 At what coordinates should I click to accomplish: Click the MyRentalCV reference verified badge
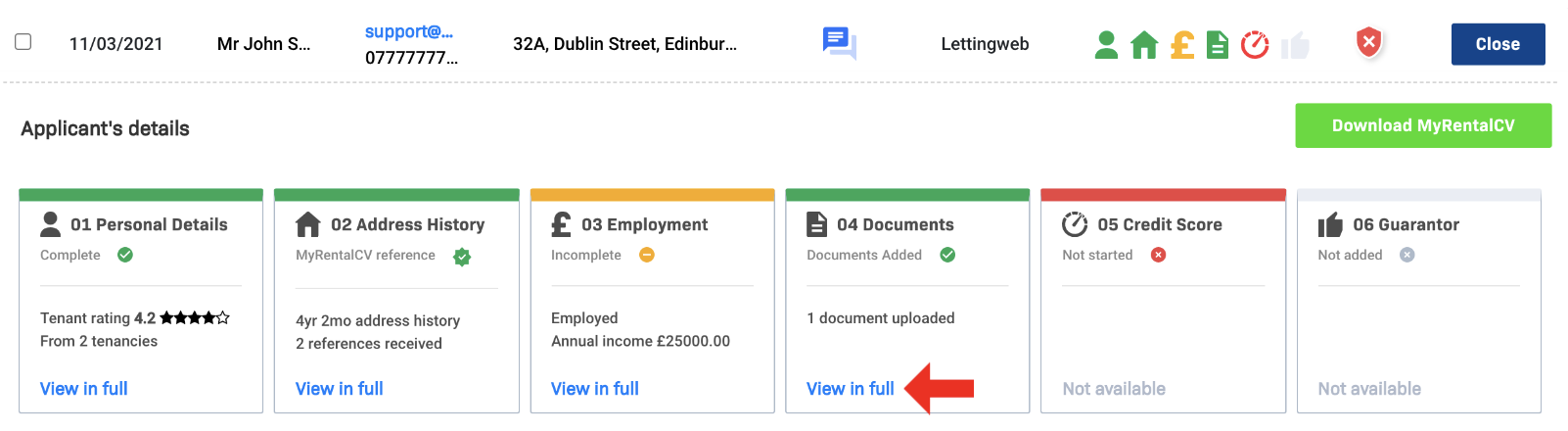462,257
